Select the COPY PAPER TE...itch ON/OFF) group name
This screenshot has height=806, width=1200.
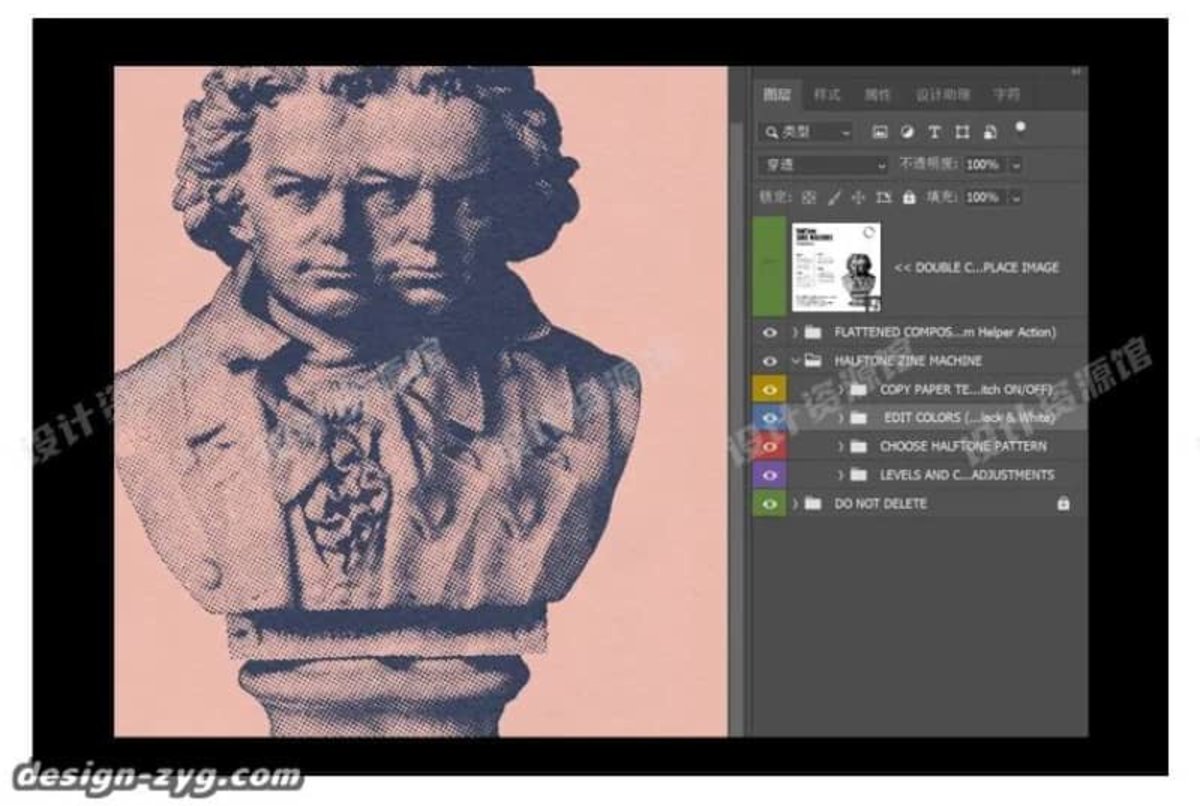point(966,389)
